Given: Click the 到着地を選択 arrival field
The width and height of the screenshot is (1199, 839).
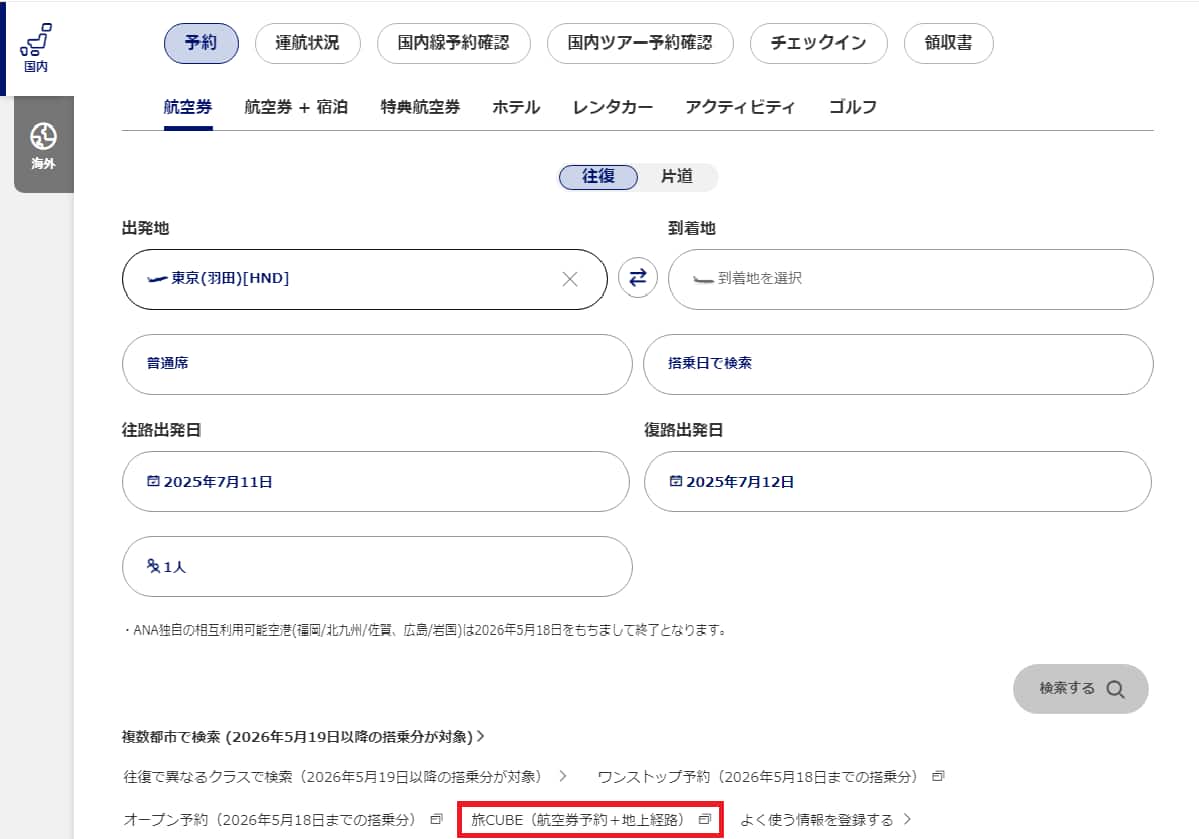Looking at the screenshot, I should (x=910, y=279).
